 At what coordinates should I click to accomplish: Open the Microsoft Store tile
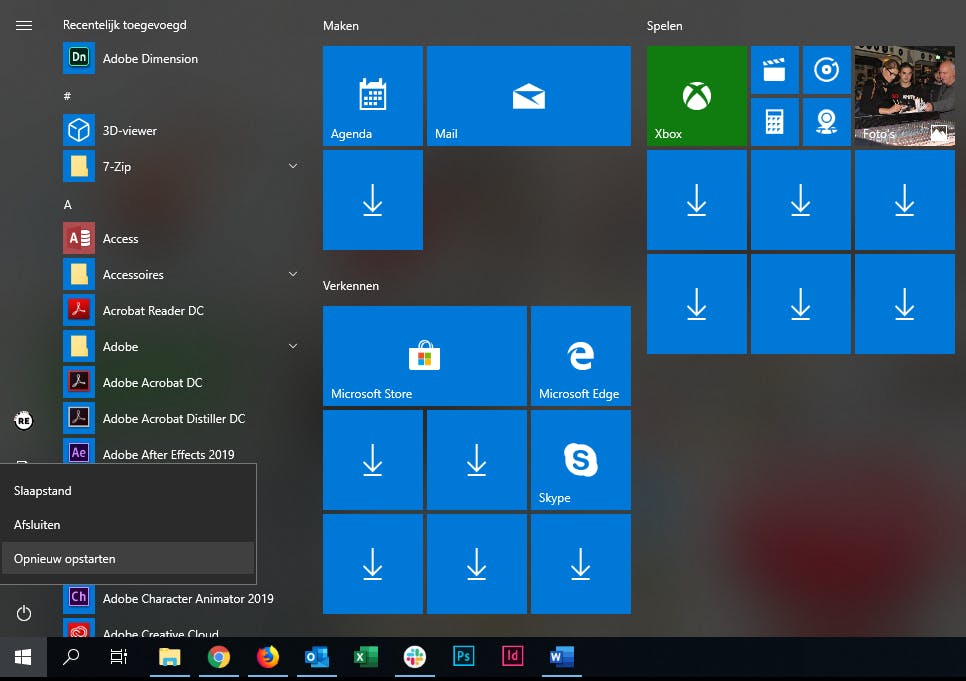[424, 356]
